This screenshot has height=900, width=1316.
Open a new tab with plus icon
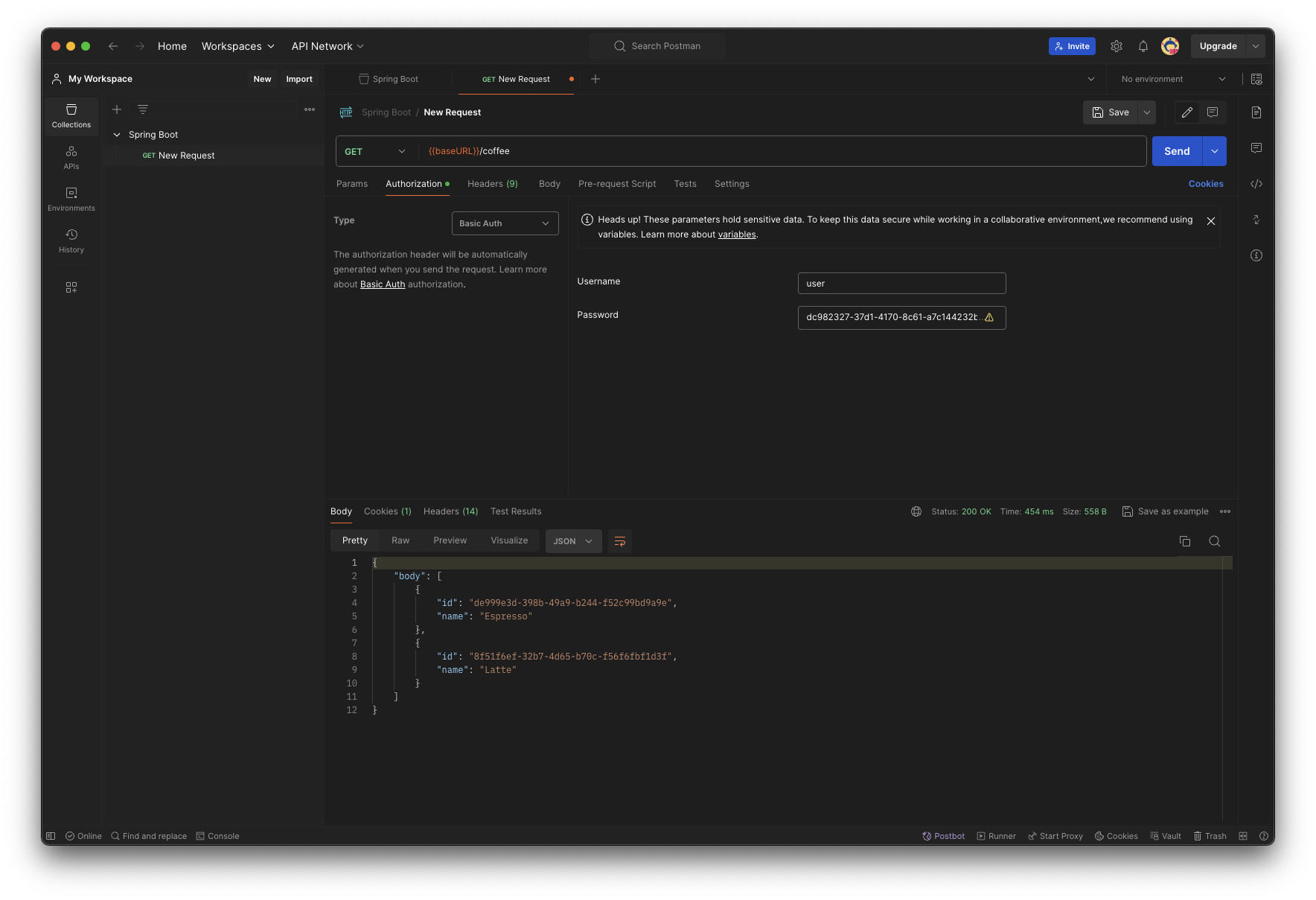(x=595, y=79)
